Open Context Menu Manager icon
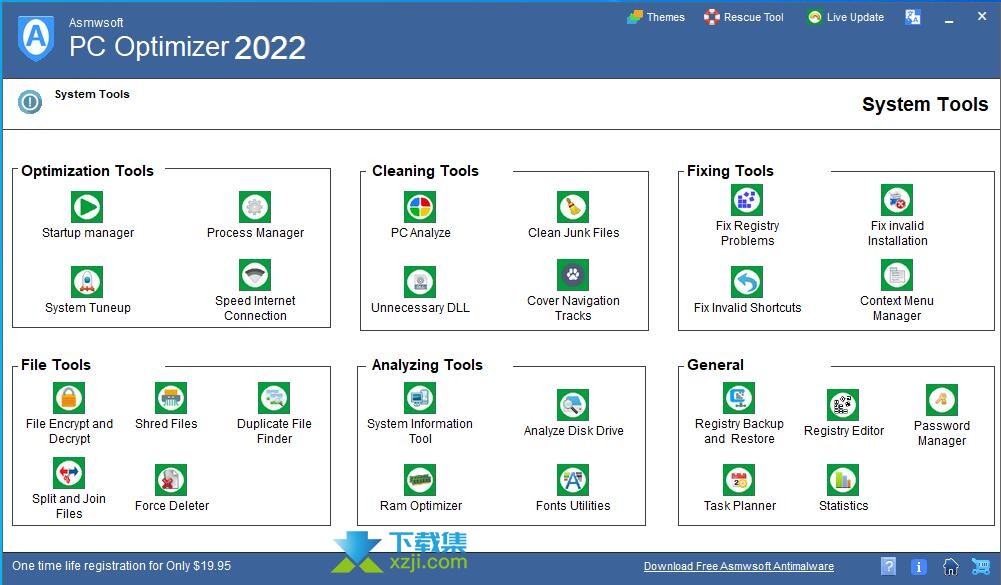The width and height of the screenshot is (1001, 585). point(897,275)
